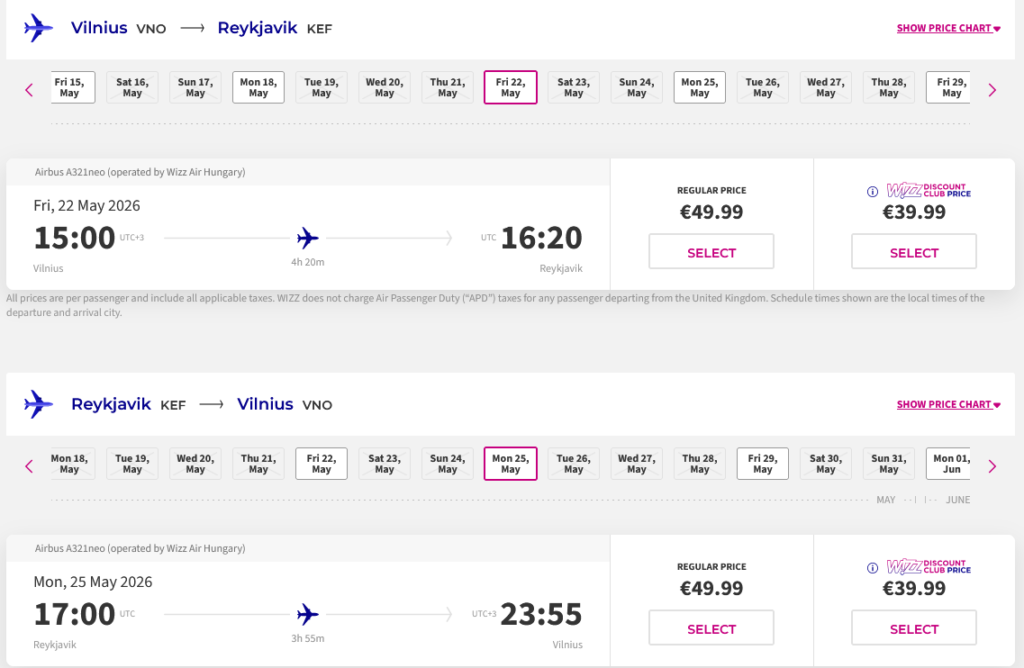Select return regular price €49.99
The width and height of the screenshot is (1024, 668).
click(711, 628)
